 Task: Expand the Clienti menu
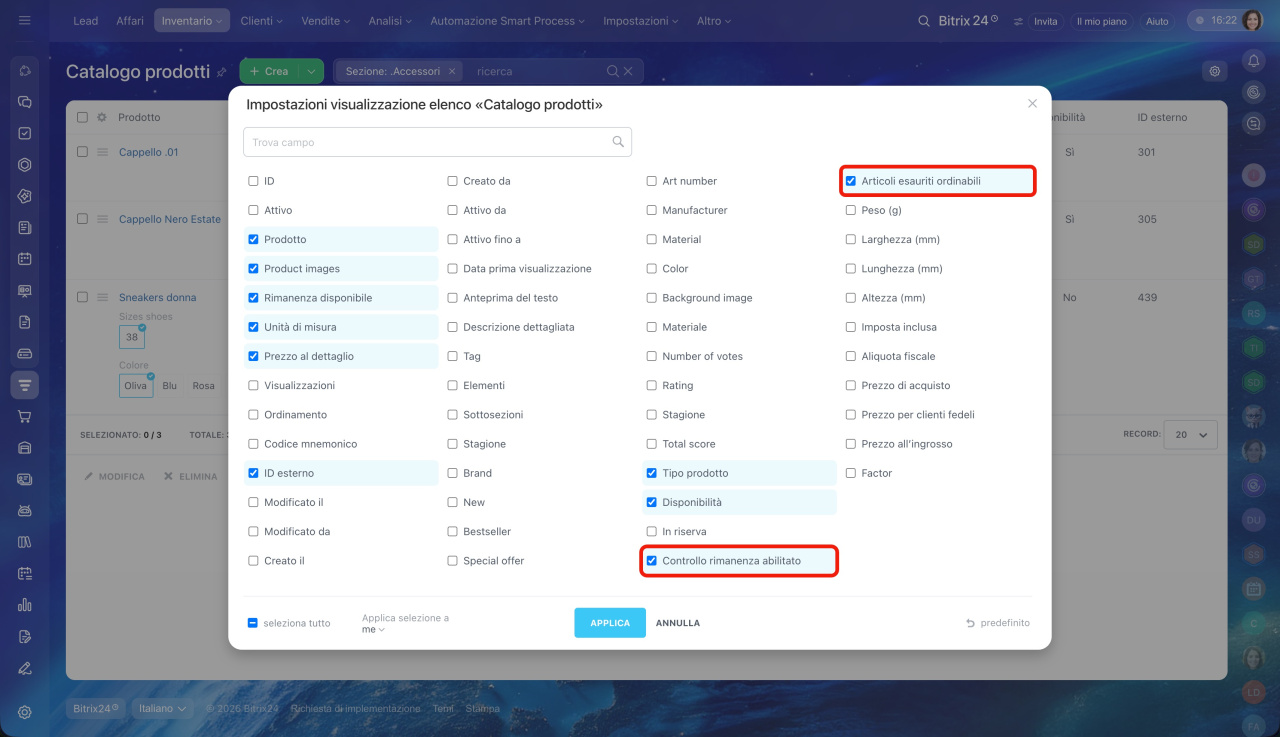coord(262,21)
